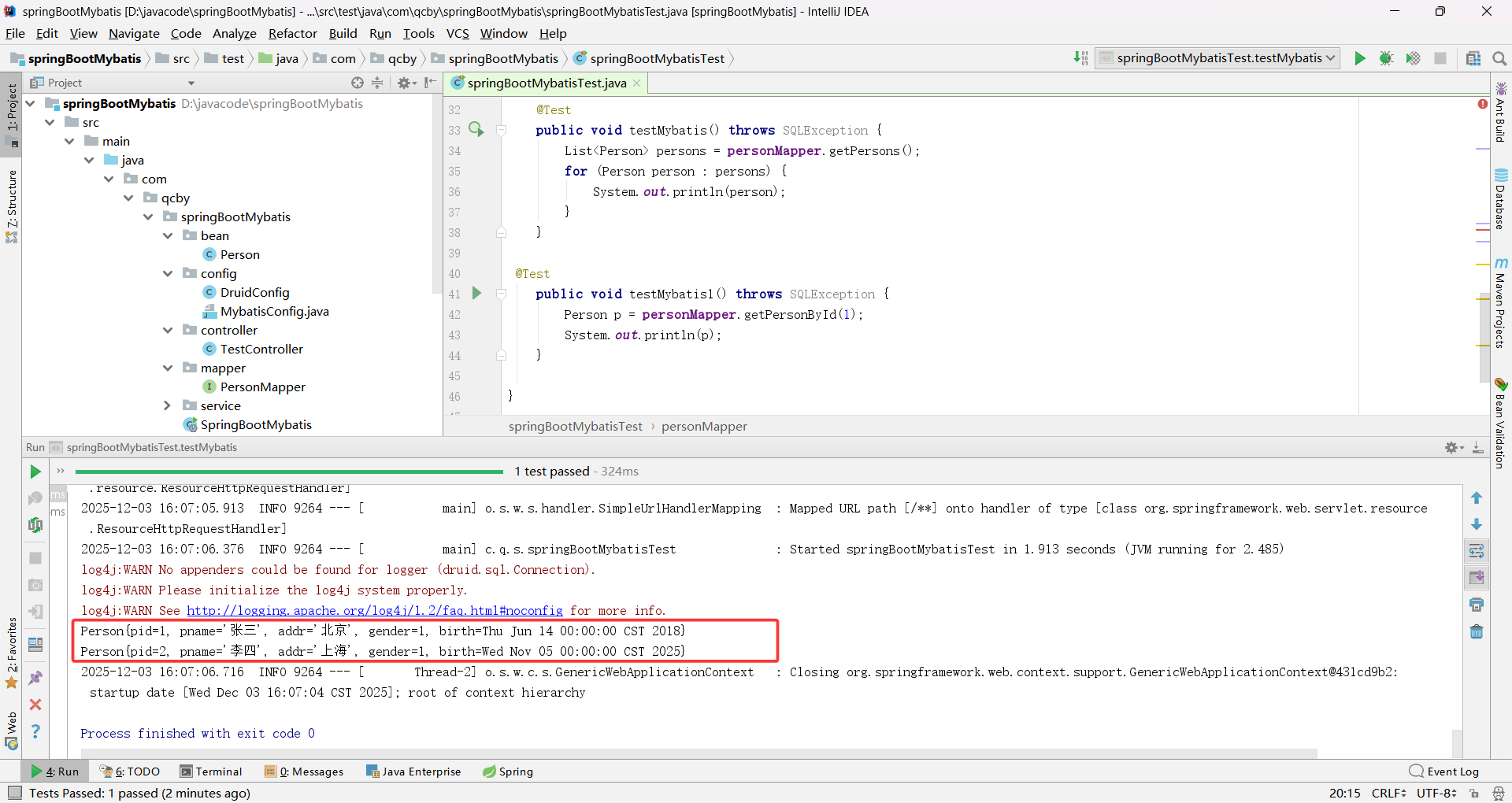Run the selected configuration from the top toolbar
This screenshot has height=803, width=1512.
1360,58
